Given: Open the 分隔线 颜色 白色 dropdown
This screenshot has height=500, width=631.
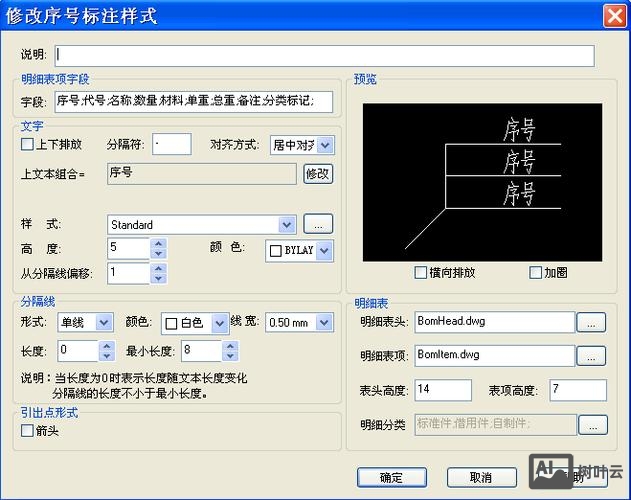Looking at the screenshot, I should [220, 323].
